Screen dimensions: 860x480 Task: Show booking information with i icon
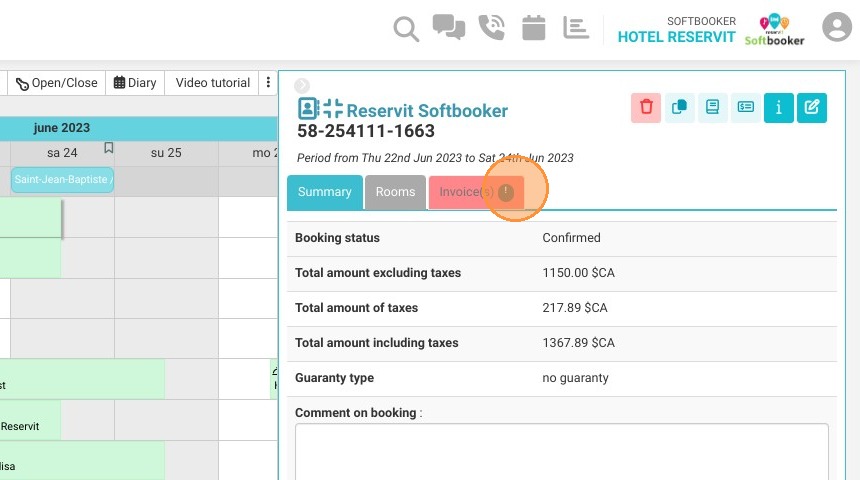point(779,108)
